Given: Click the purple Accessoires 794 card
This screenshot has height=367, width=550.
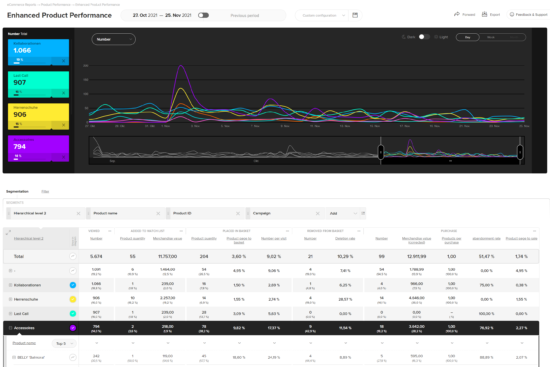Looking at the screenshot, I should click(x=39, y=148).
